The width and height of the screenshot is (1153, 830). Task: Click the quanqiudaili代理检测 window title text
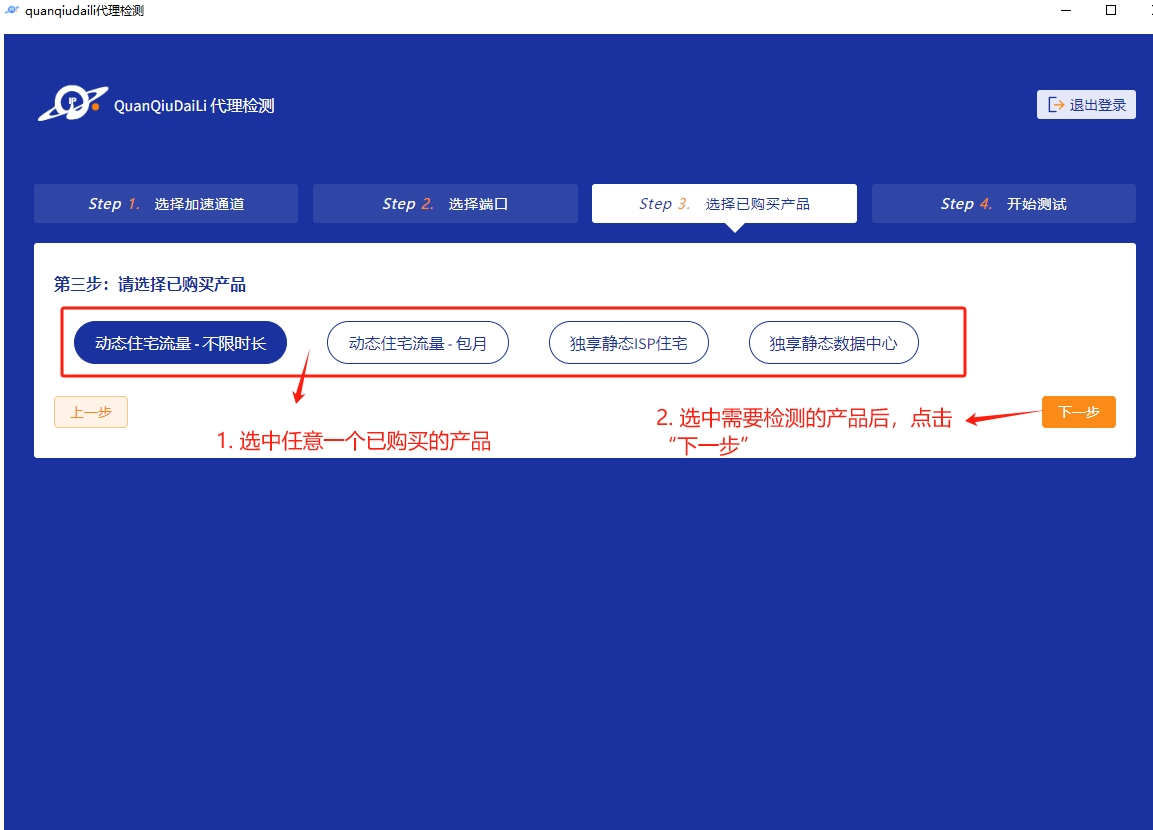click(85, 10)
